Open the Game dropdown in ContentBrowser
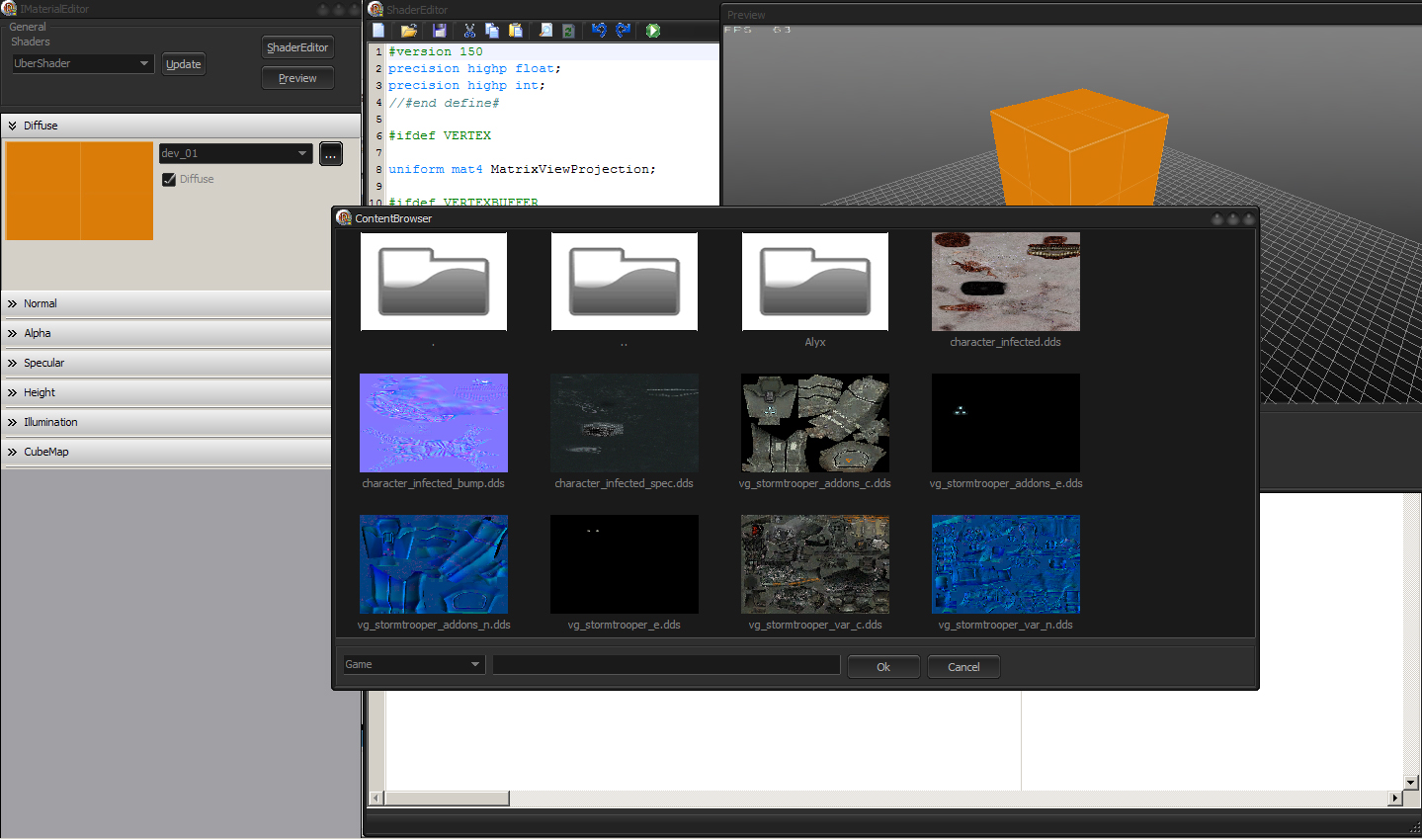This screenshot has height=840, width=1422. 413,664
